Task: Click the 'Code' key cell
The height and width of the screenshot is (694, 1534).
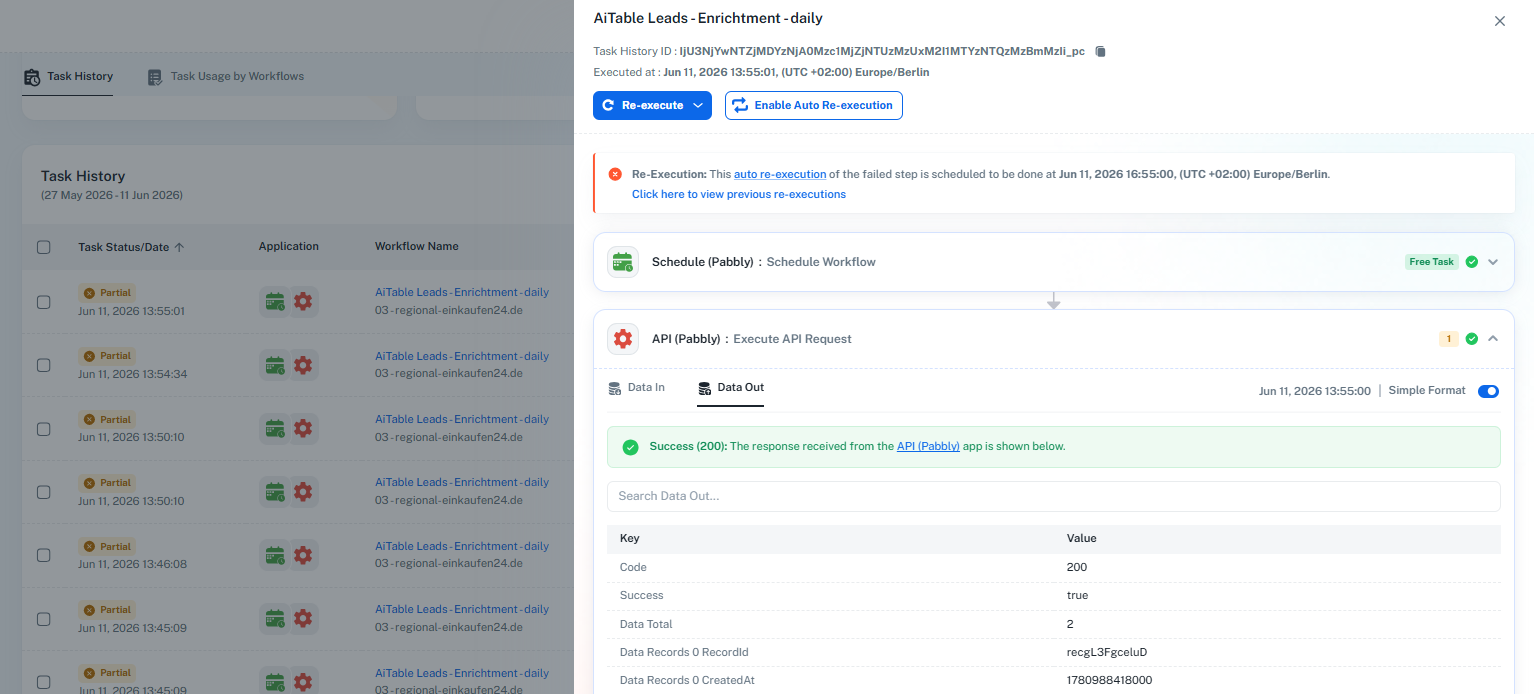Action: 633,568
